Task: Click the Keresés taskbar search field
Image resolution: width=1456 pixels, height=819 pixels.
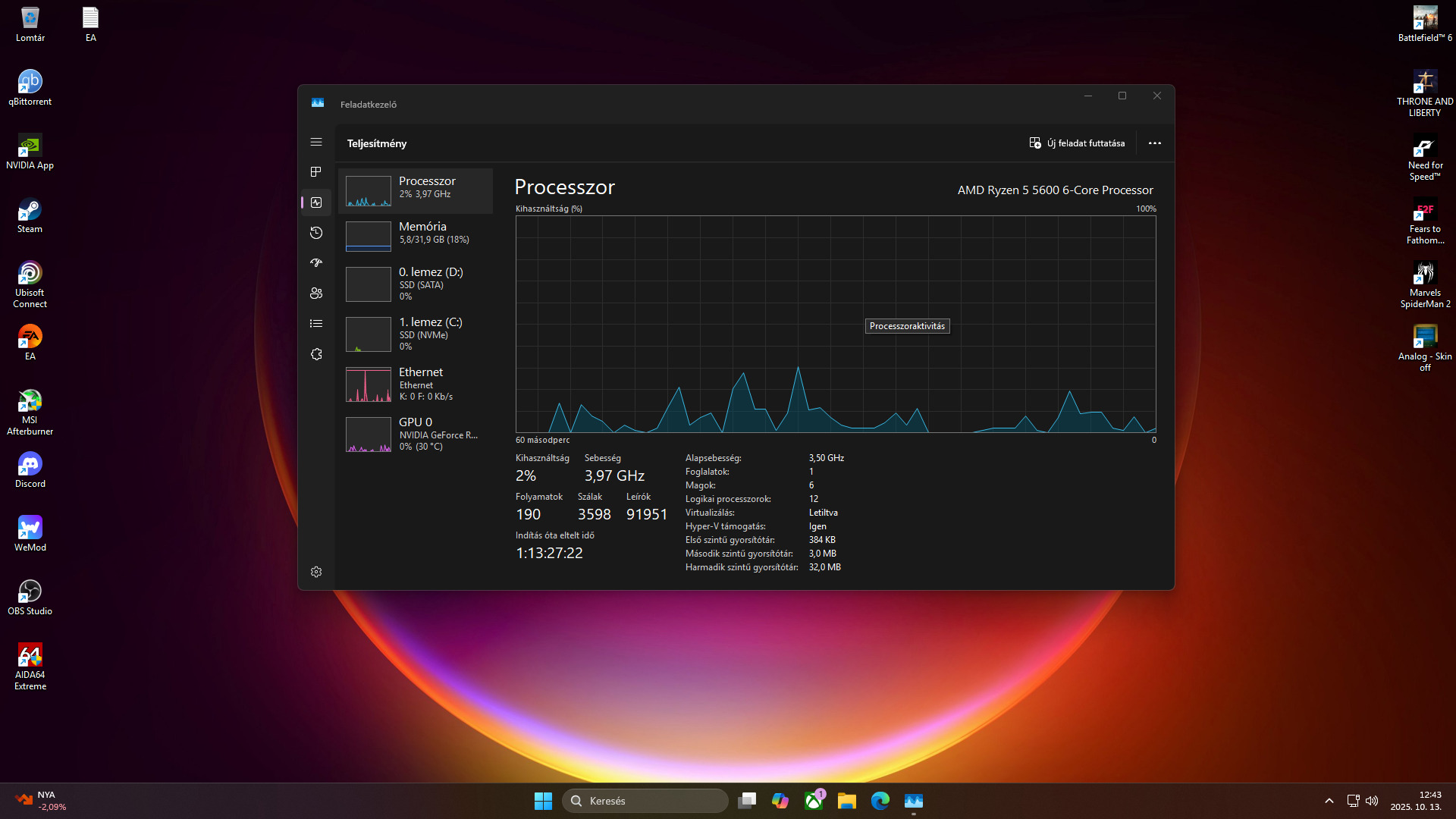Action: [645, 801]
